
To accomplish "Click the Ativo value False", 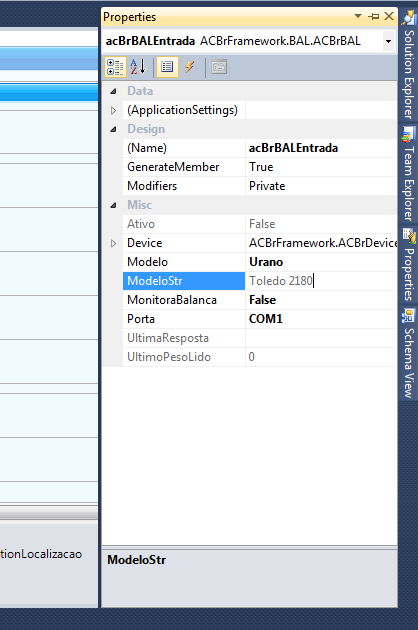I will tap(321, 224).
